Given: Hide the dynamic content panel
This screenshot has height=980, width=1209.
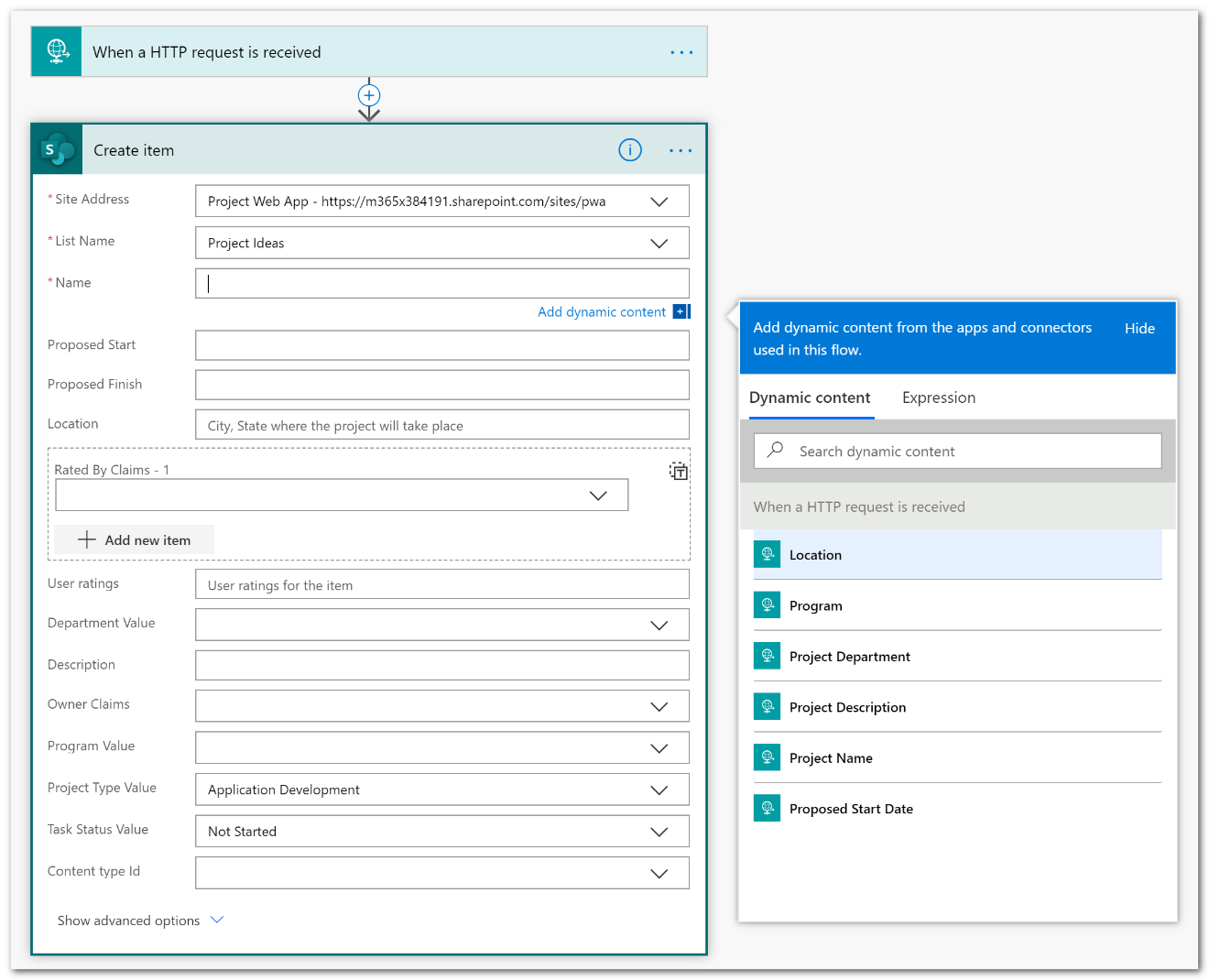Looking at the screenshot, I should 1139,328.
